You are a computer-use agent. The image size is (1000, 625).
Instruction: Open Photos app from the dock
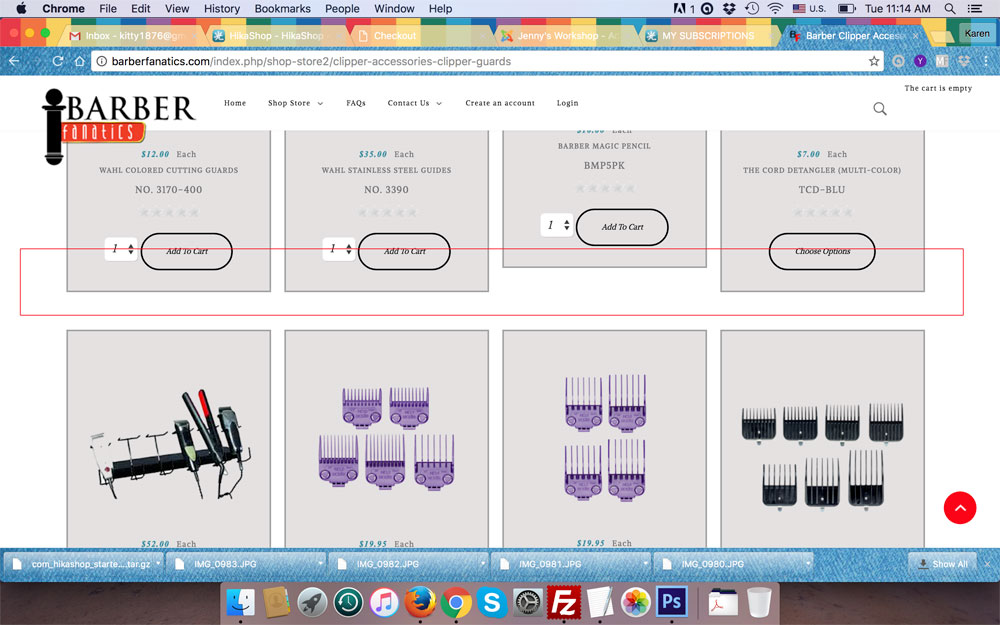635,602
